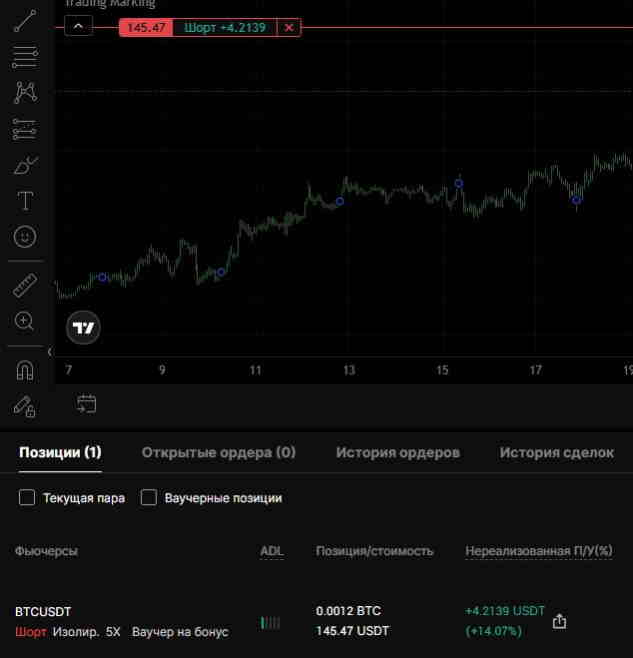Viewport: 633px width, 658px height.
Task: Share the BTCUSDT position PnL
Action: point(559,621)
